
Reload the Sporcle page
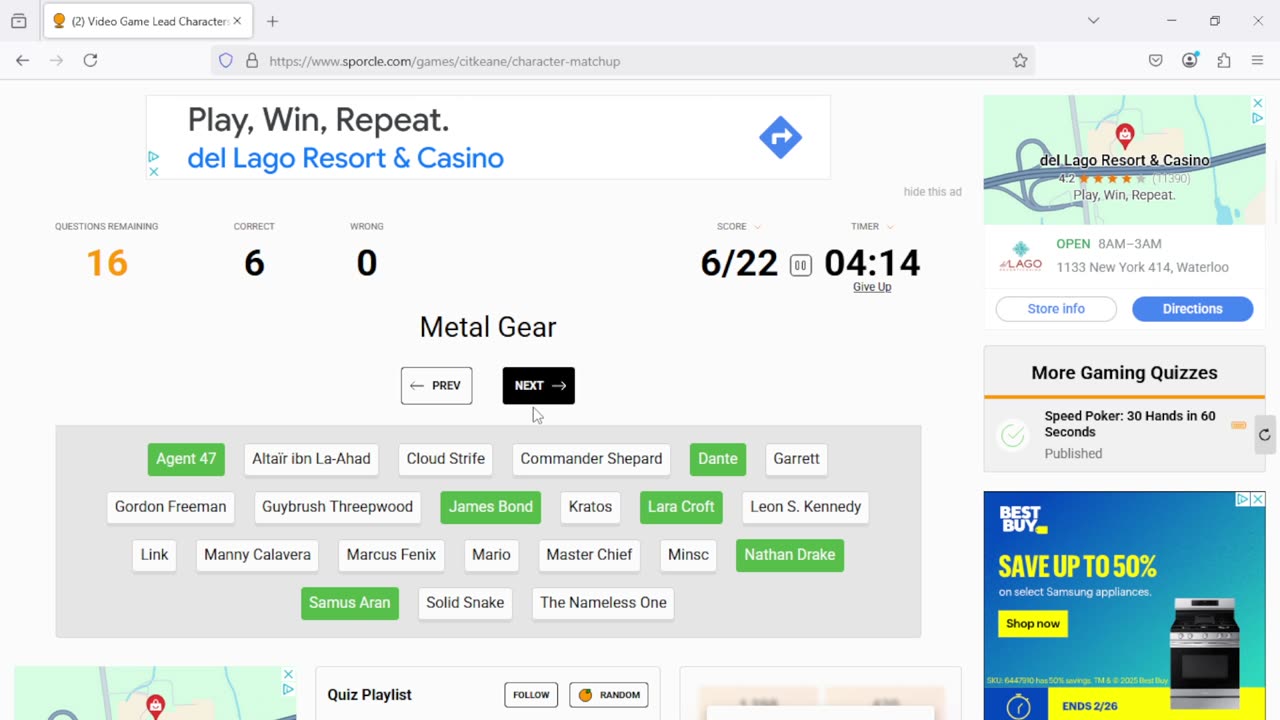pos(90,61)
